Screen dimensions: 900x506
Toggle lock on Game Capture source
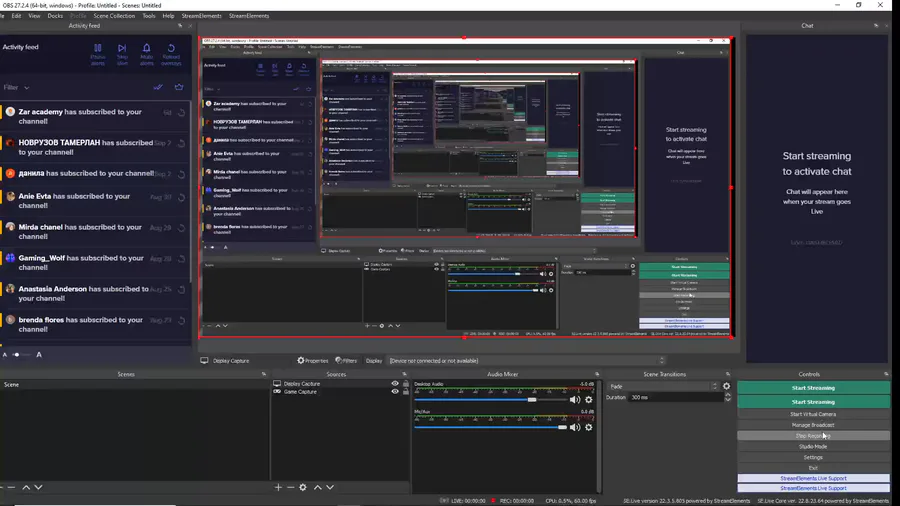click(406, 392)
